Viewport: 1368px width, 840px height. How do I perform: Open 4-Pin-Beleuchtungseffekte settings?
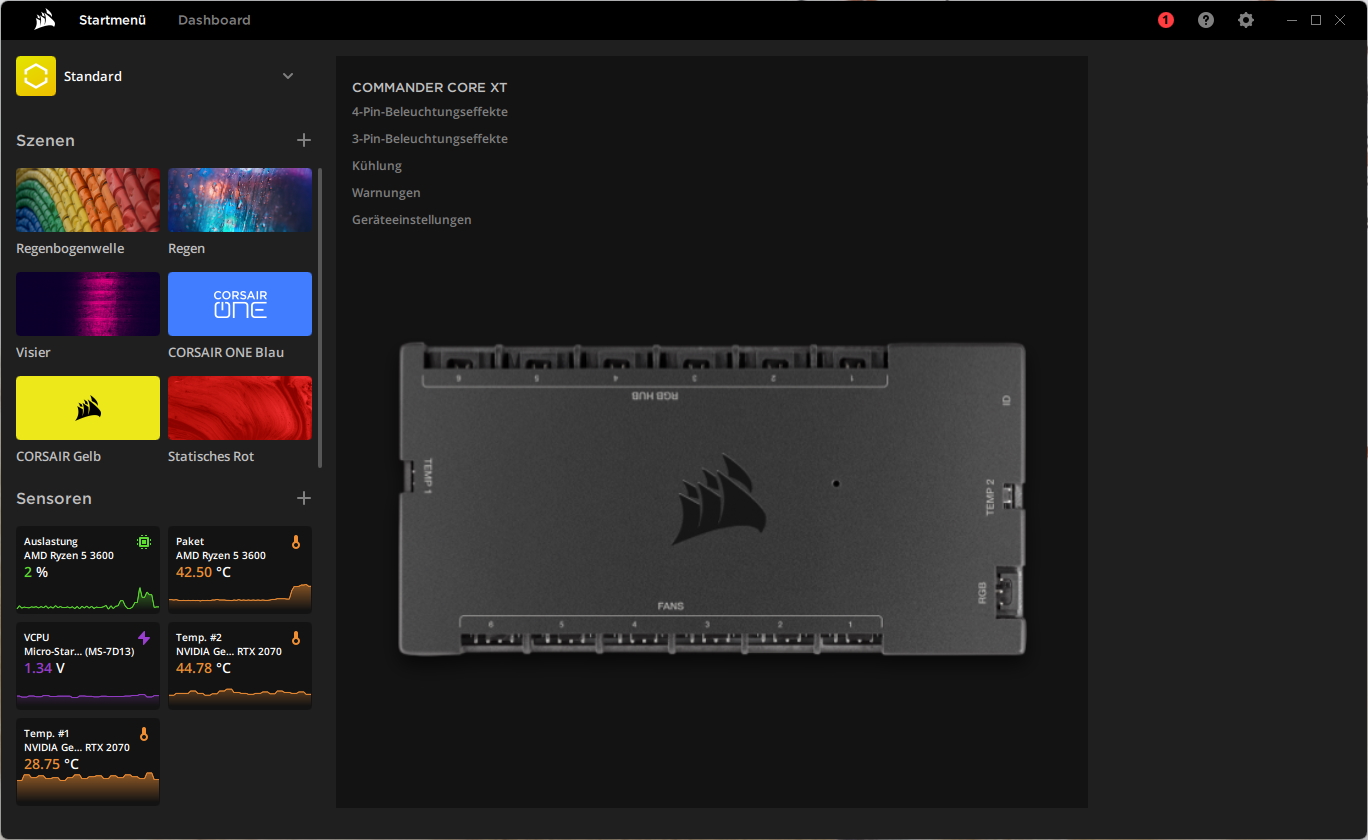[430, 112]
